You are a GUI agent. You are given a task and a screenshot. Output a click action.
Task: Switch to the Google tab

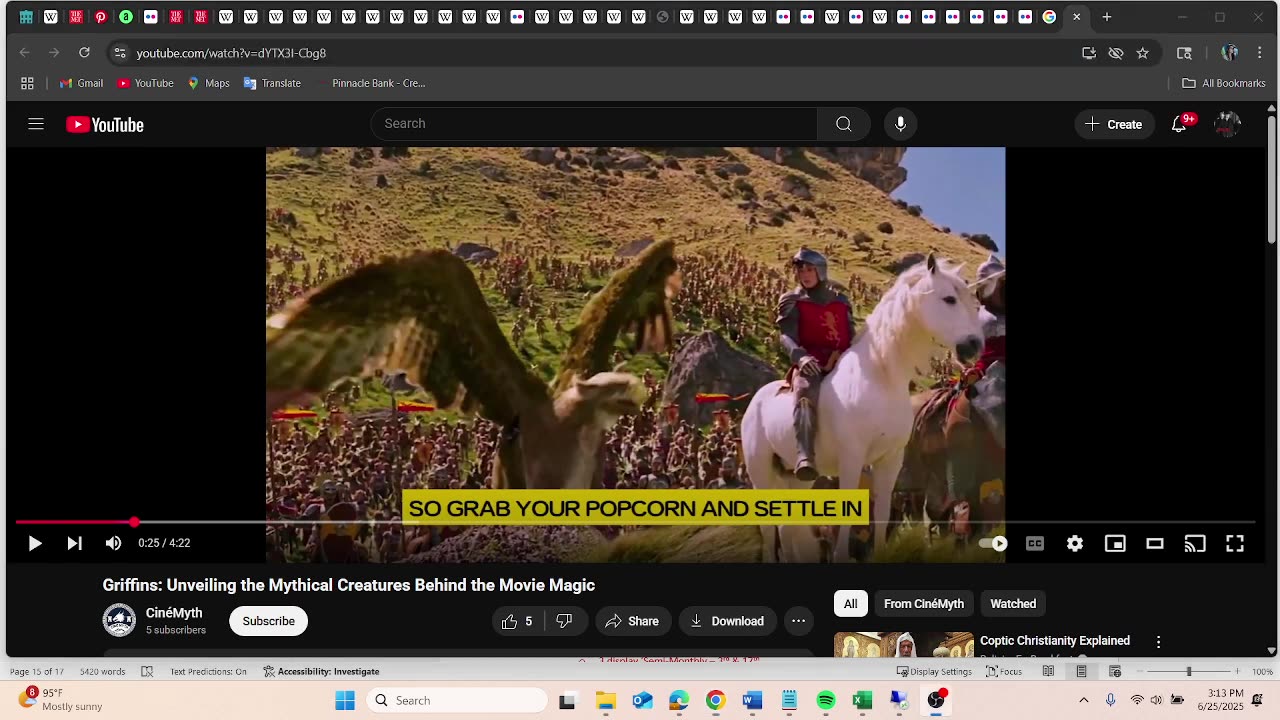[1049, 17]
